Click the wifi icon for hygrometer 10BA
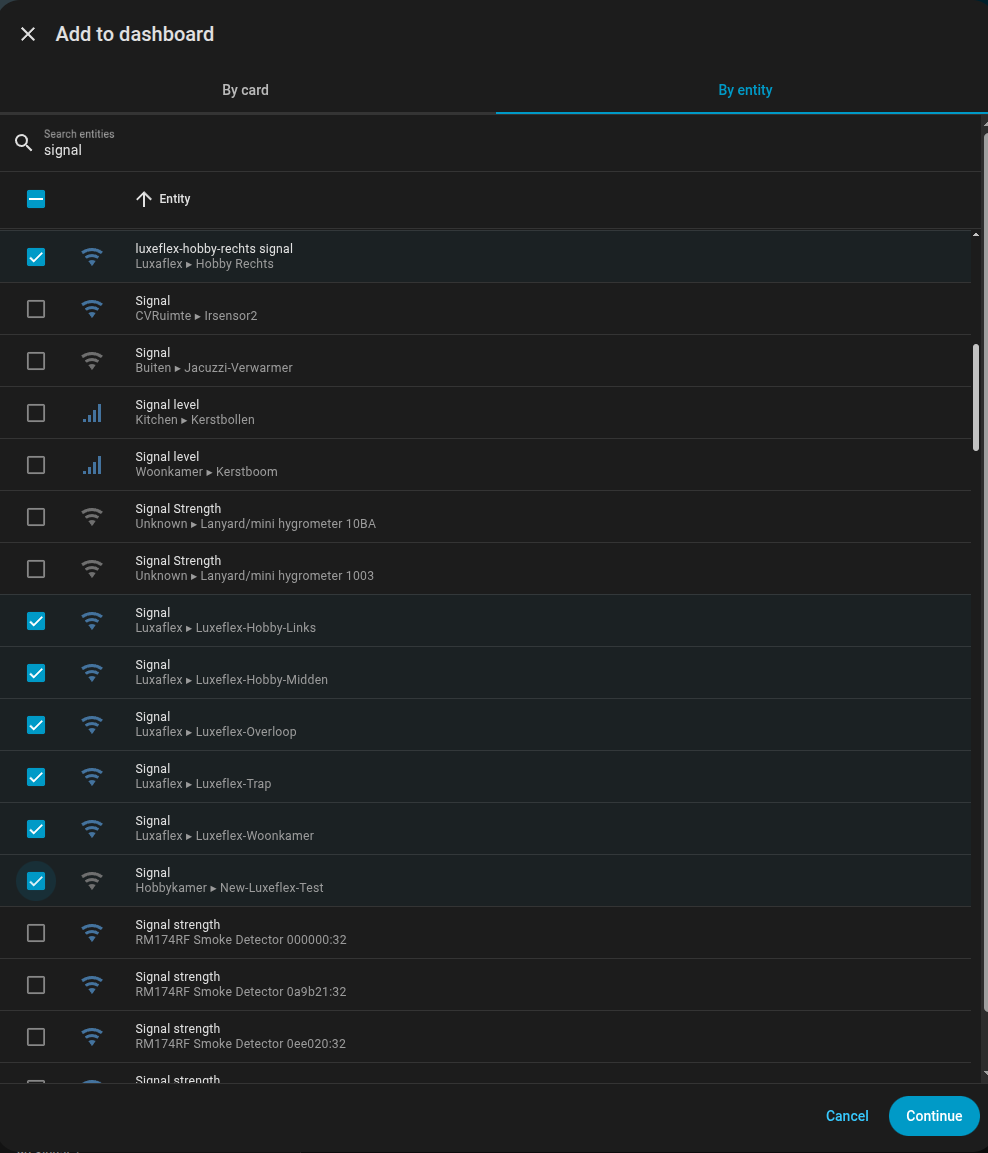 click(x=92, y=517)
